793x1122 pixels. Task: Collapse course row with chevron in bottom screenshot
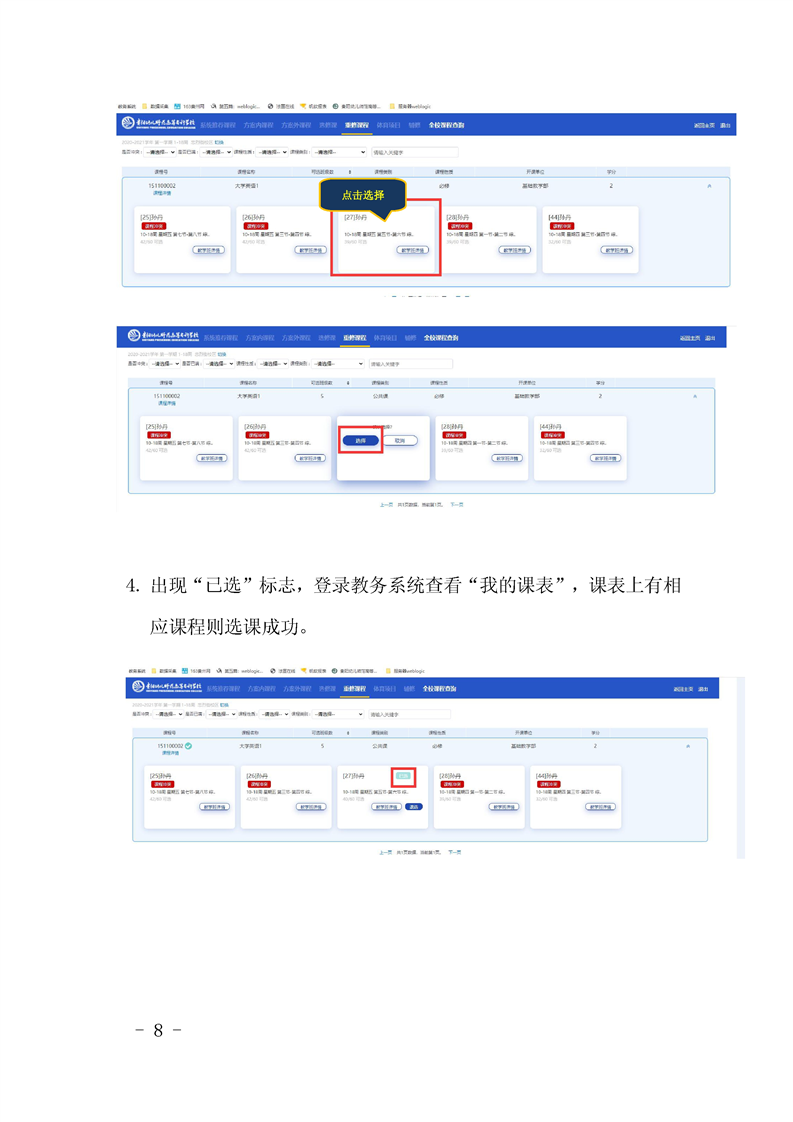(687, 747)
